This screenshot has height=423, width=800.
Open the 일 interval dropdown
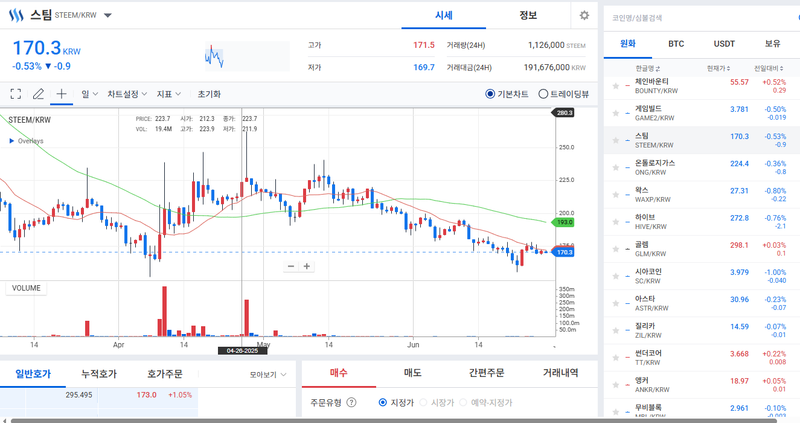click(x=90, y=94)
